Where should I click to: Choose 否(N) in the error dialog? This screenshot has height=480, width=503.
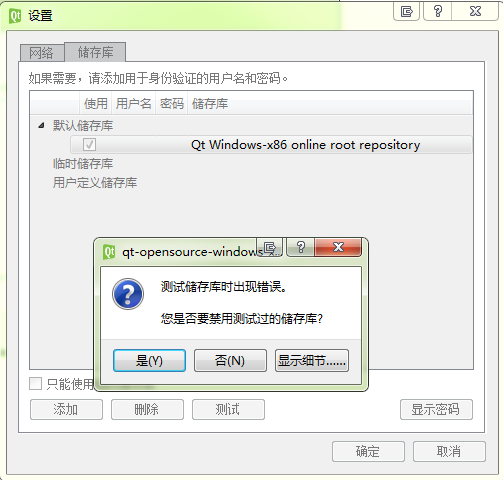[230, 360]
